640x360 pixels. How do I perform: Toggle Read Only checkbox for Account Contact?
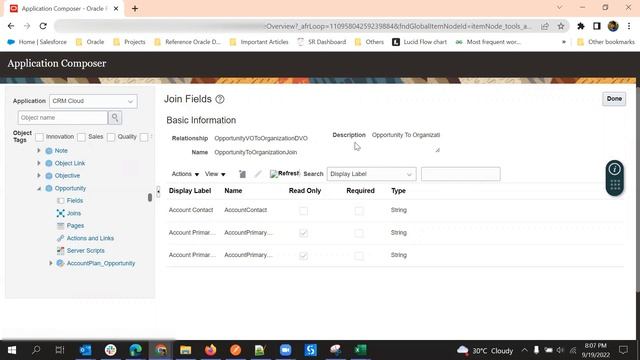[x=303, y=211]
